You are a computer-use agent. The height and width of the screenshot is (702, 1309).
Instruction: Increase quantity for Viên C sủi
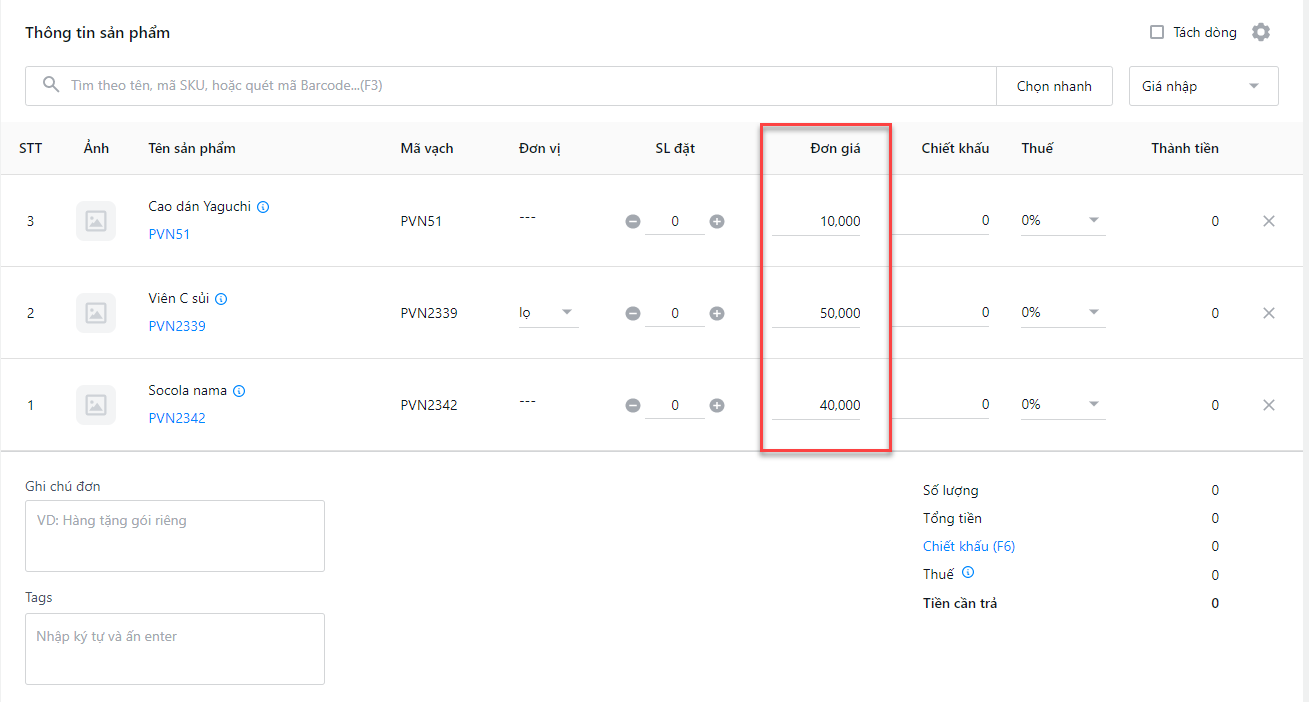point(717,313)
